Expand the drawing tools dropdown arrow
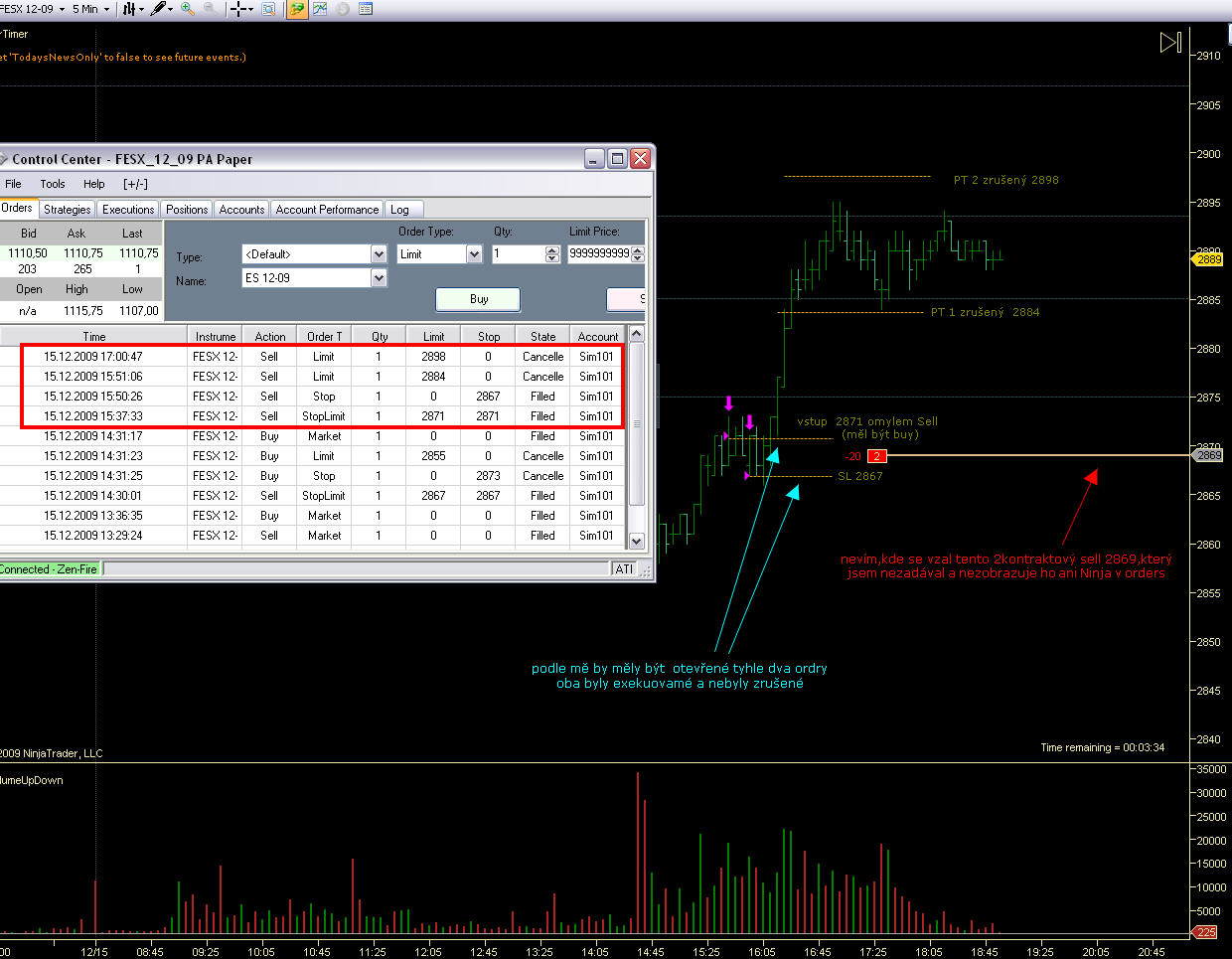The width and height of the screenshot is (1232, 959). (170, 9)
